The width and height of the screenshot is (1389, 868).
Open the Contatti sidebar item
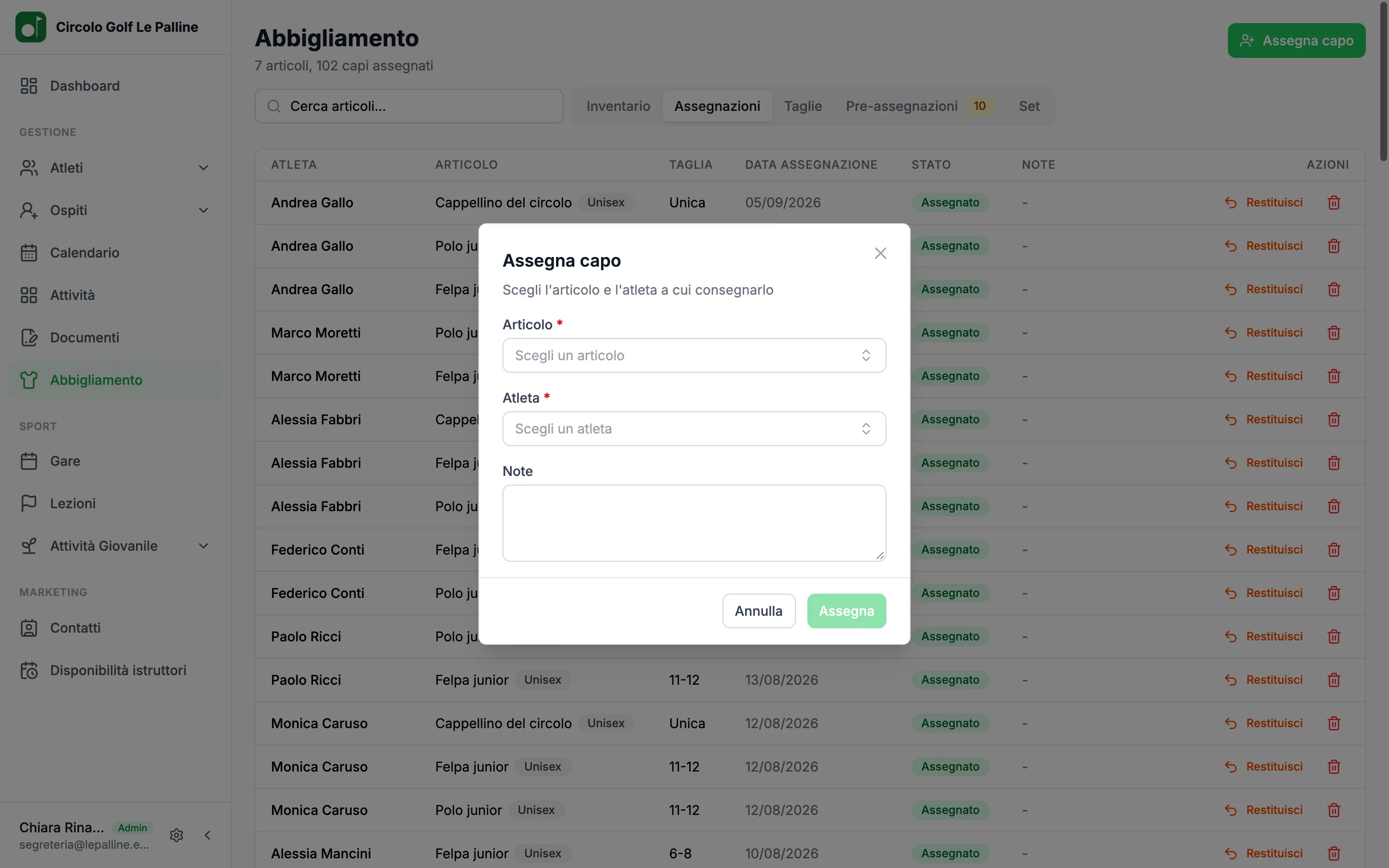tap(115, 628)
